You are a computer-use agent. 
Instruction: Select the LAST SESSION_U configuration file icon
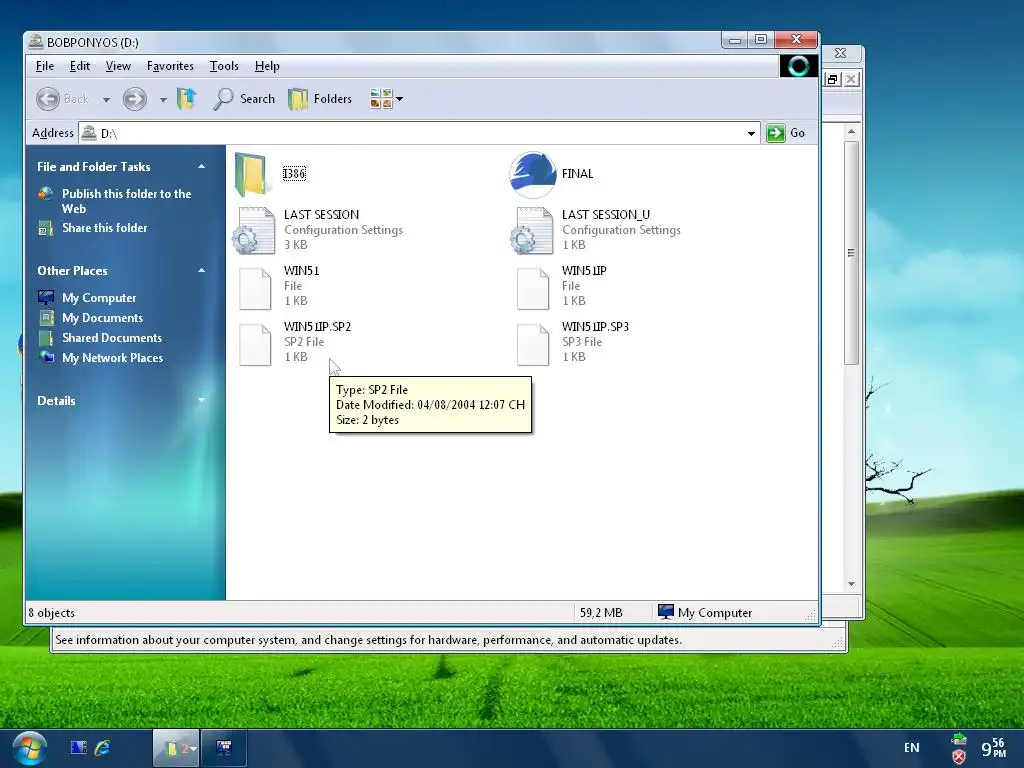[532, 231]
